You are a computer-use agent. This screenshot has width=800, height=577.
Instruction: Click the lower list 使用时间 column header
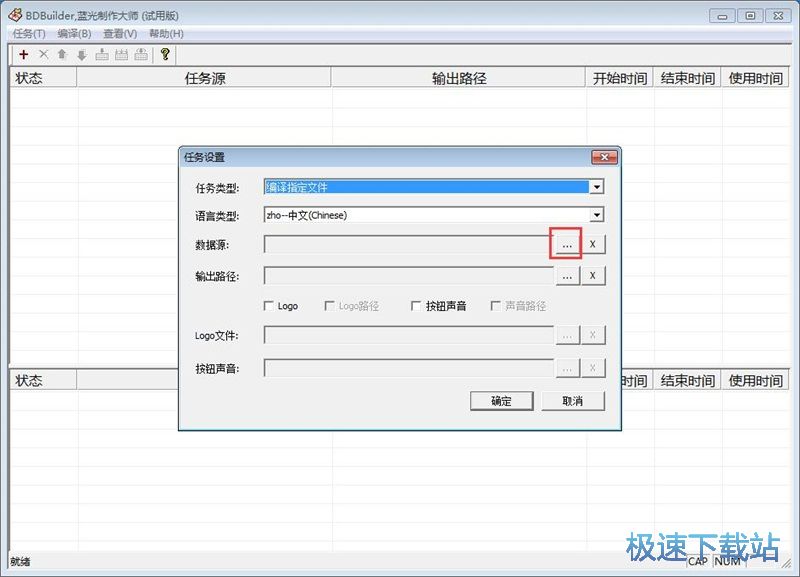click(x=755, y=380)
